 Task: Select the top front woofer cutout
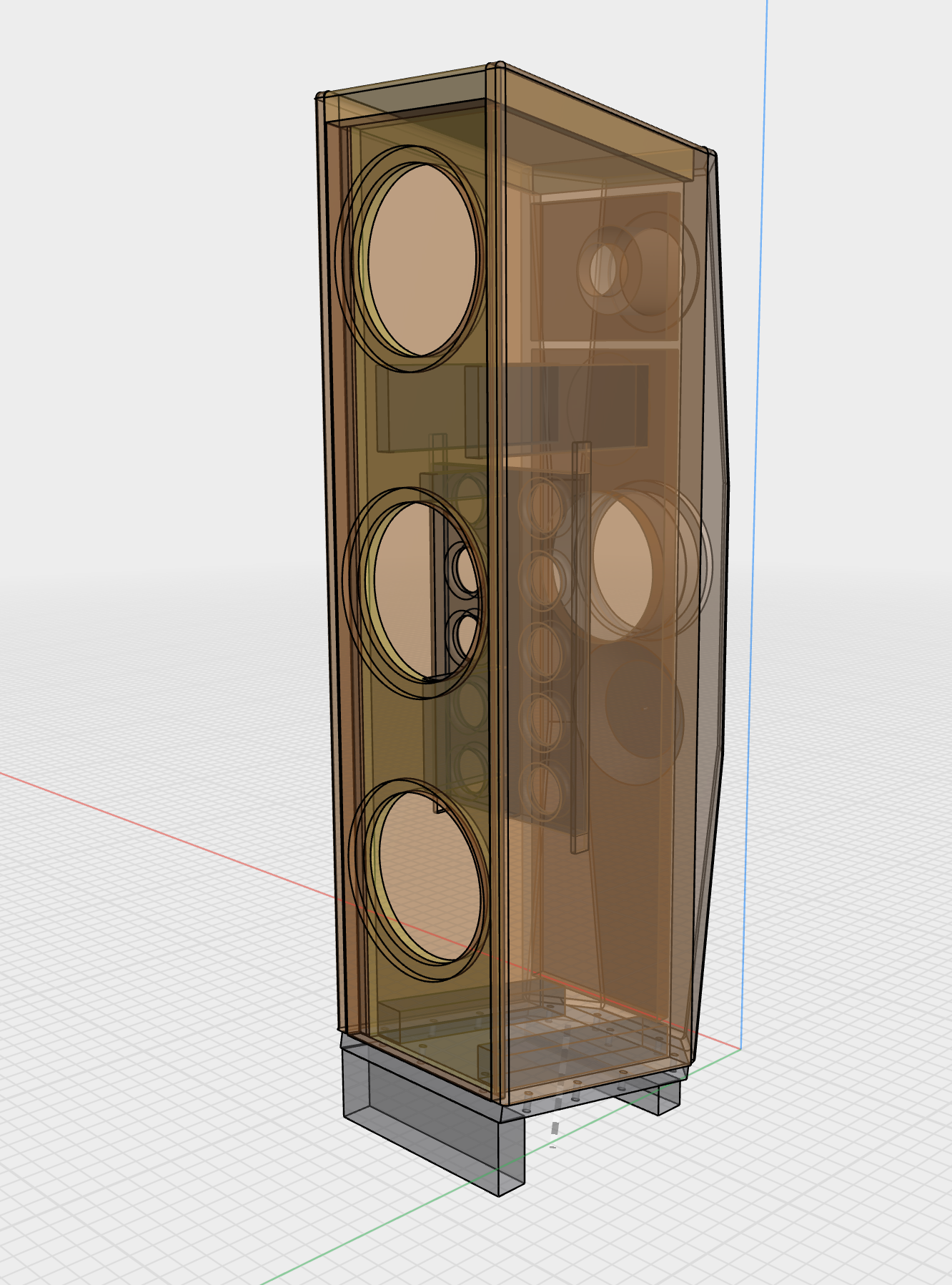(422, 260)
